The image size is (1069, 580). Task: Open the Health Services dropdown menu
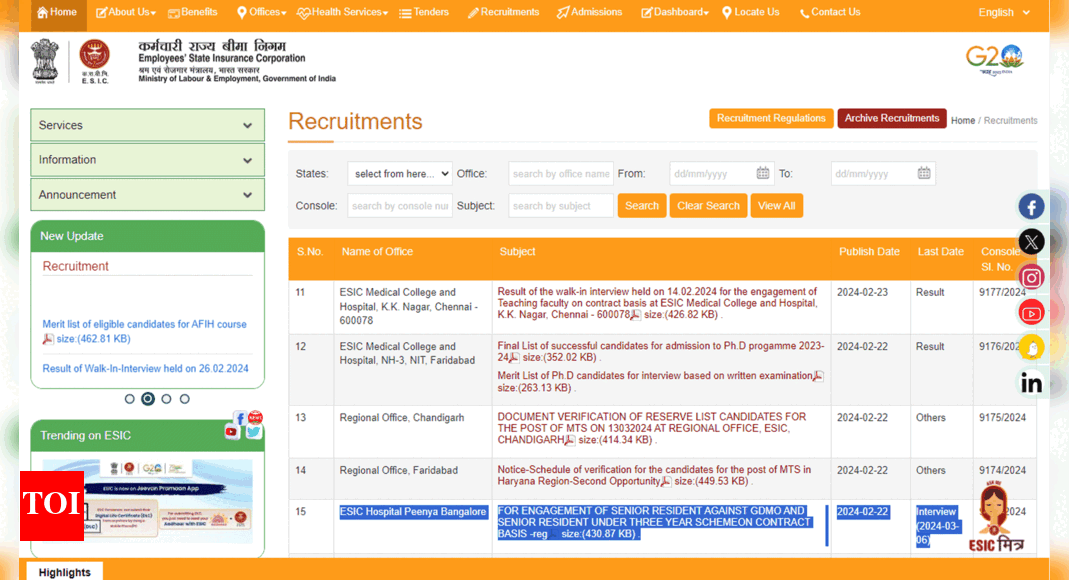click(x=342, y=12)
